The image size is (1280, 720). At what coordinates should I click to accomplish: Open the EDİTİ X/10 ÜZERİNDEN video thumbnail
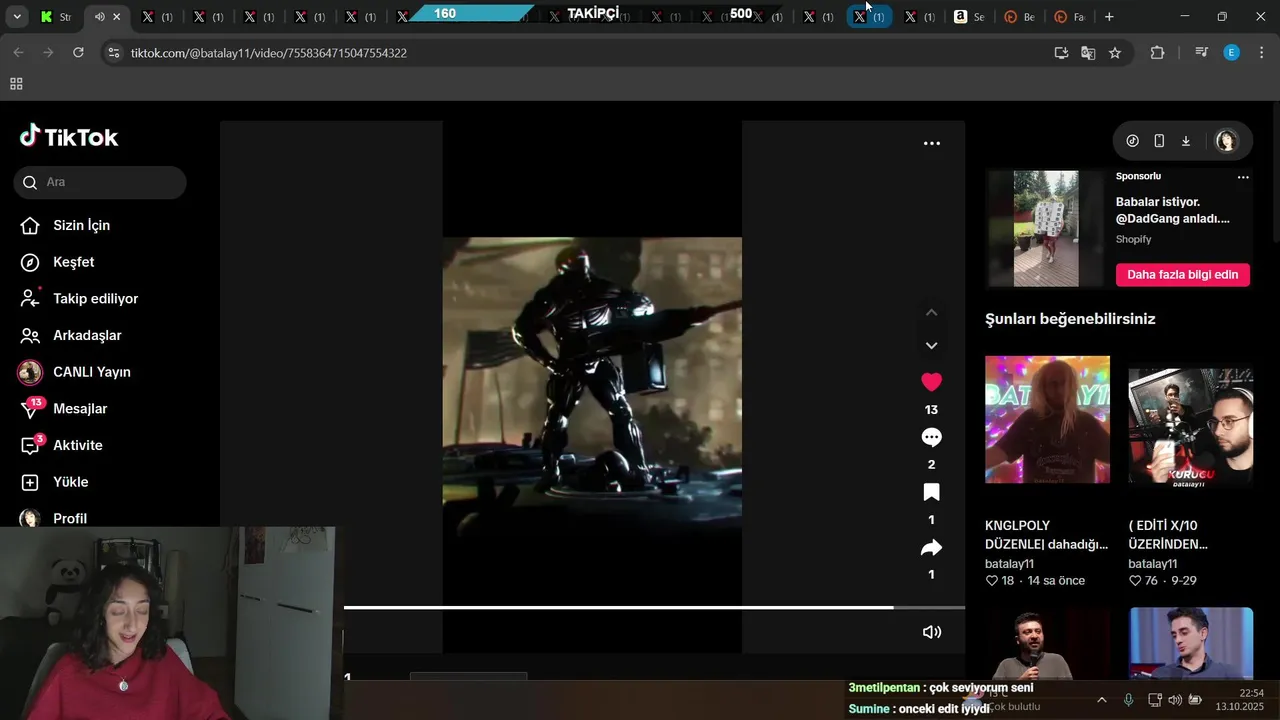click(1190, 426)
